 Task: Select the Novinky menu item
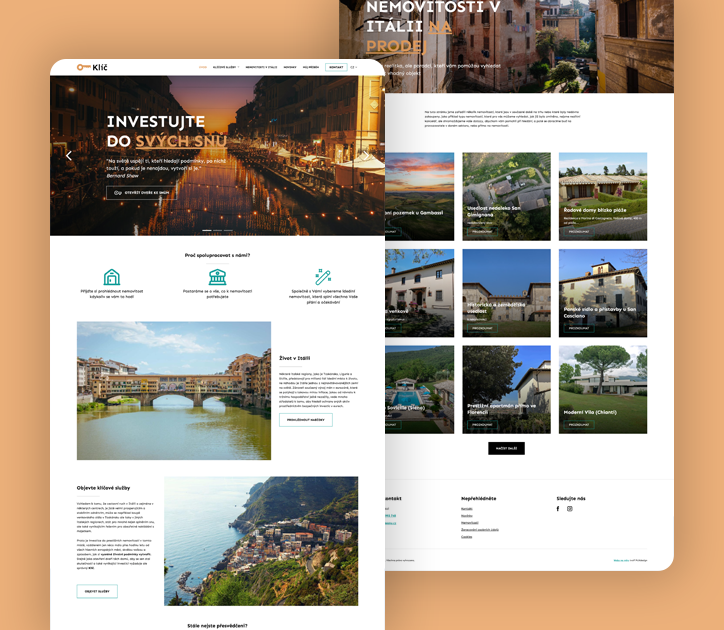[289, 67]
